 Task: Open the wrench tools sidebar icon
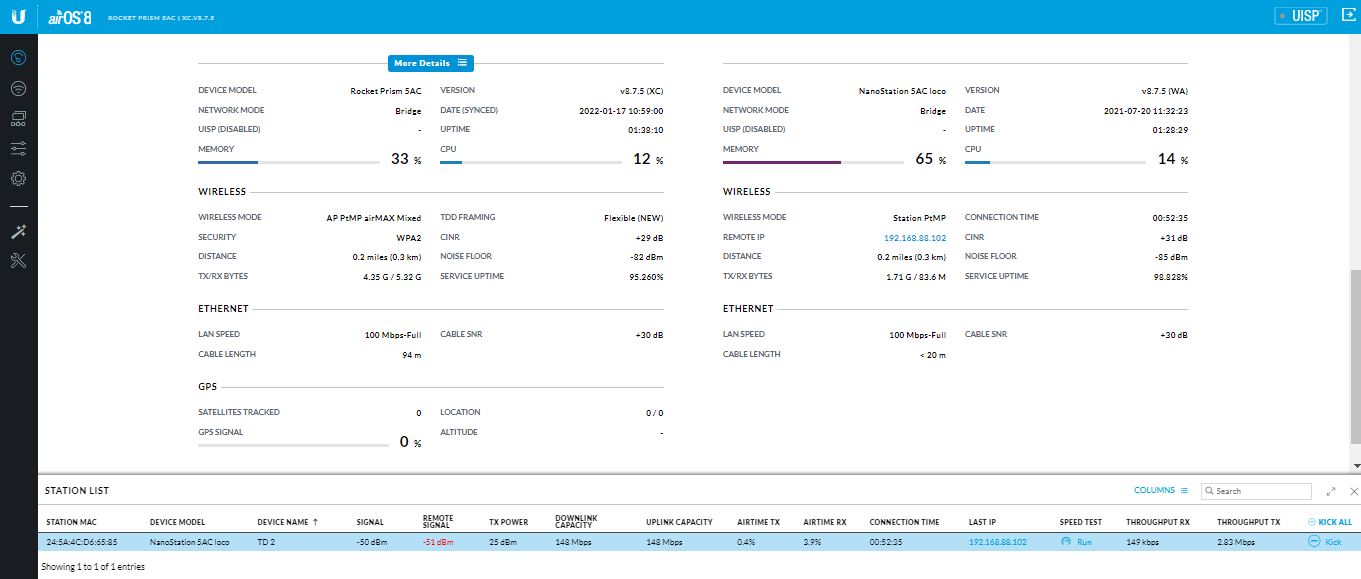[18, 261]
